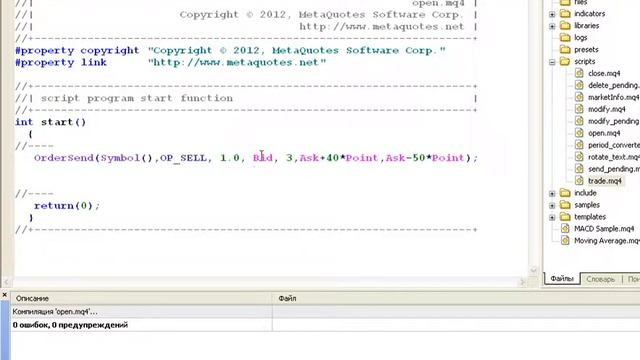
Task: Place cursor on Bid in code
Action: click(262, 158)
